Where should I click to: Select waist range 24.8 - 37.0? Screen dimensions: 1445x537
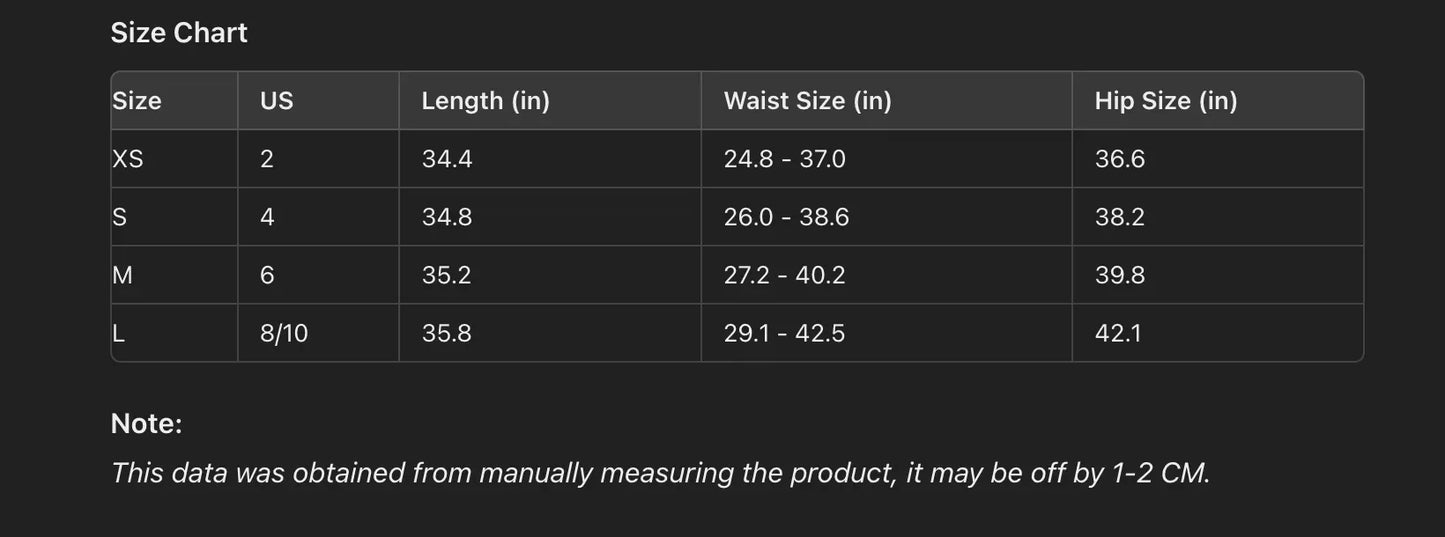(x=784, y=159)
